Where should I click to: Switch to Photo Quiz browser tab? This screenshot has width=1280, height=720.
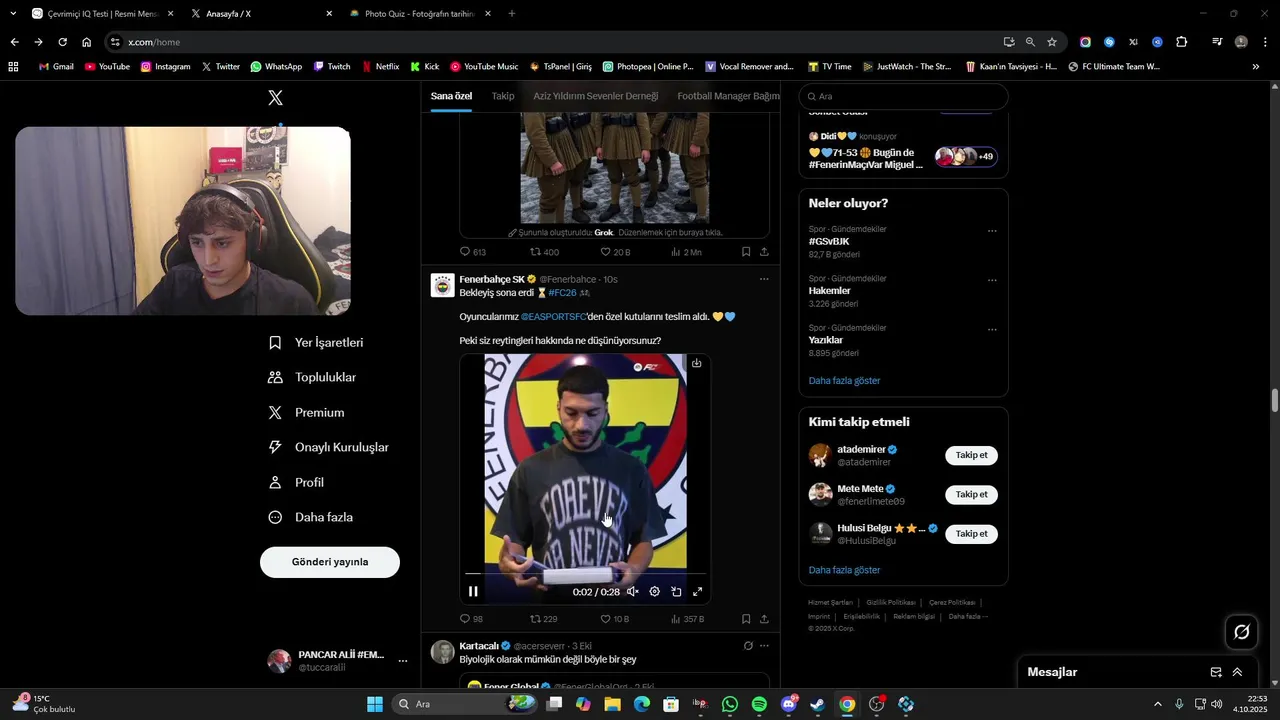[419, 14]
